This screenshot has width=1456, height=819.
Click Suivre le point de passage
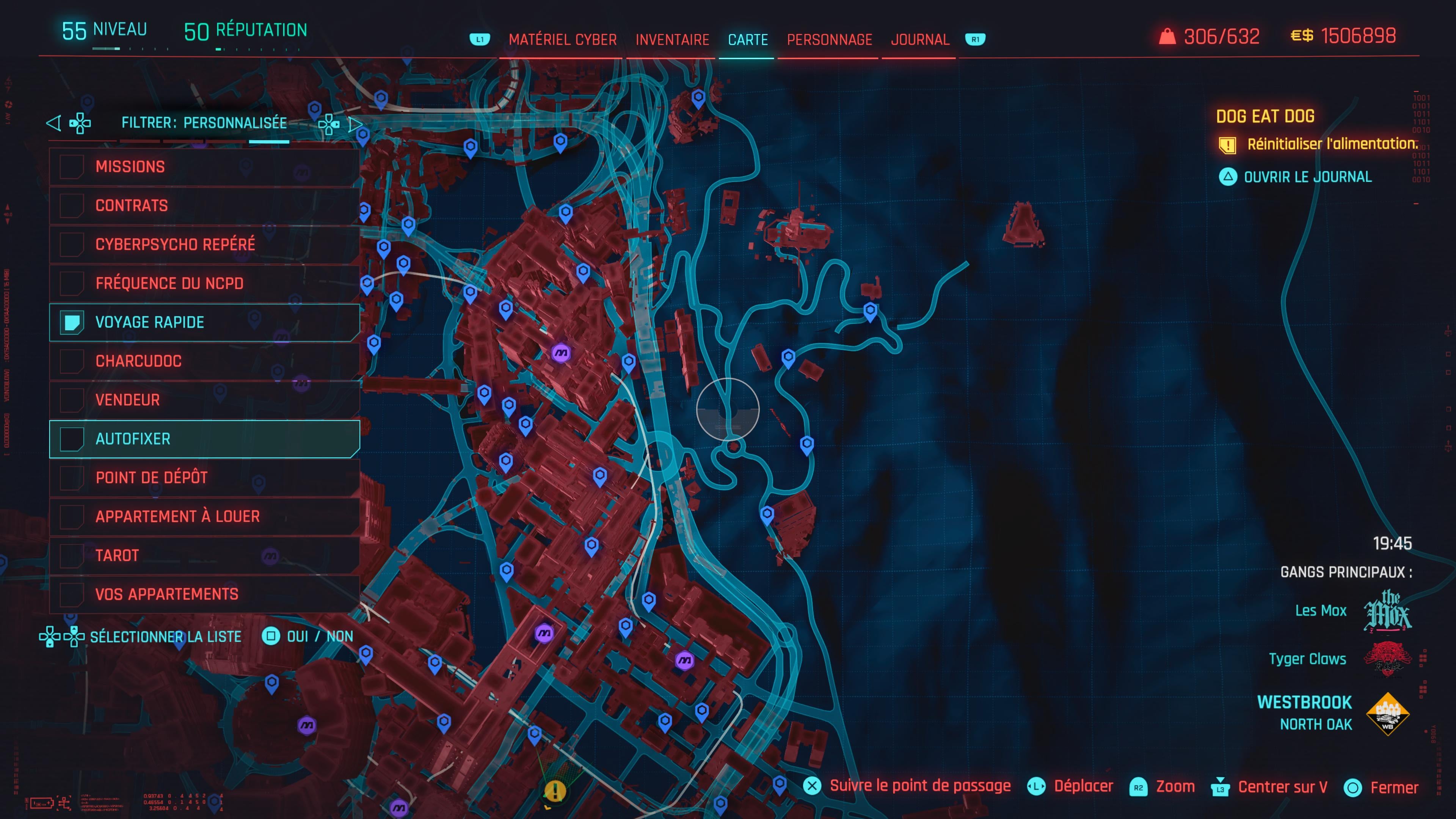click(919, 786)
